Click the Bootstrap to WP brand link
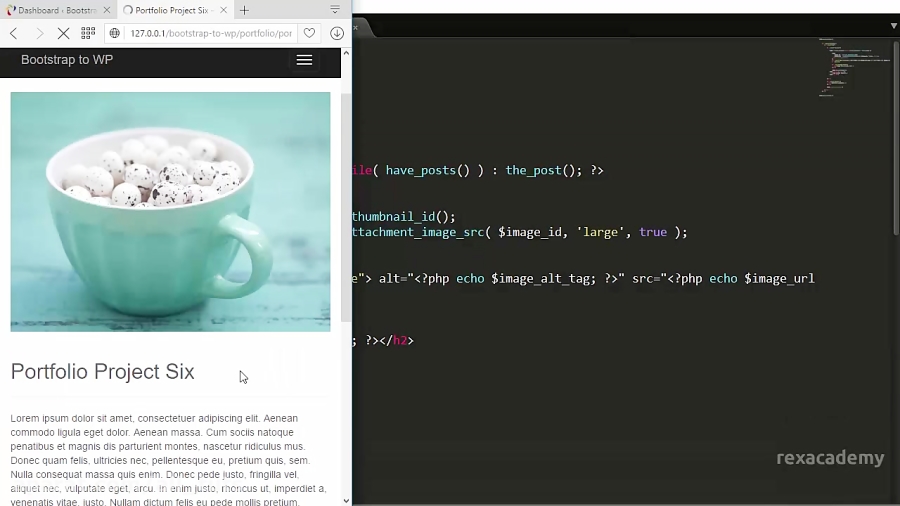900x506 pixels. (67, 60)
